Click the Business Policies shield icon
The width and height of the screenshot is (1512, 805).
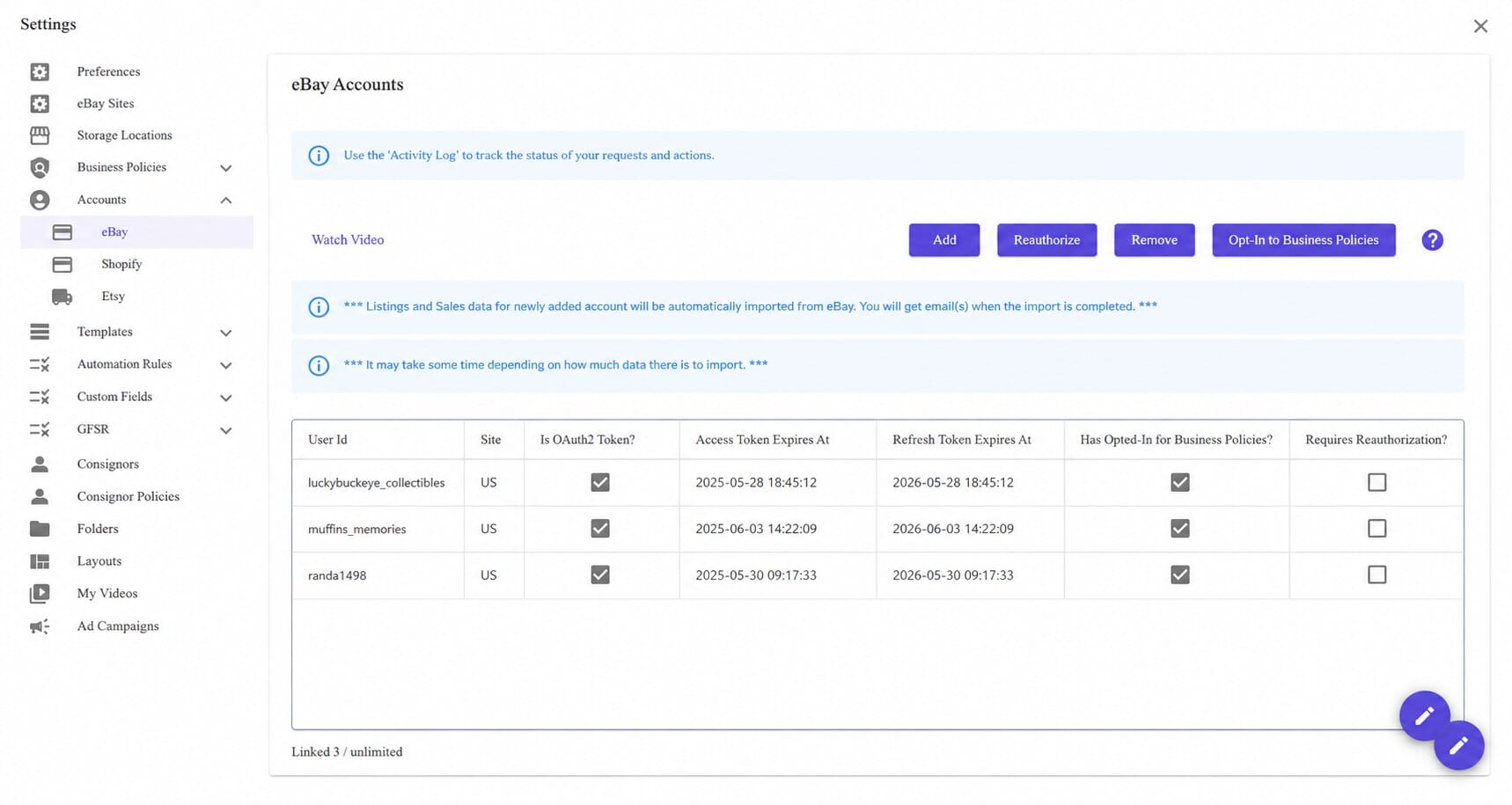pyautogui.click(x=40, y=167)
